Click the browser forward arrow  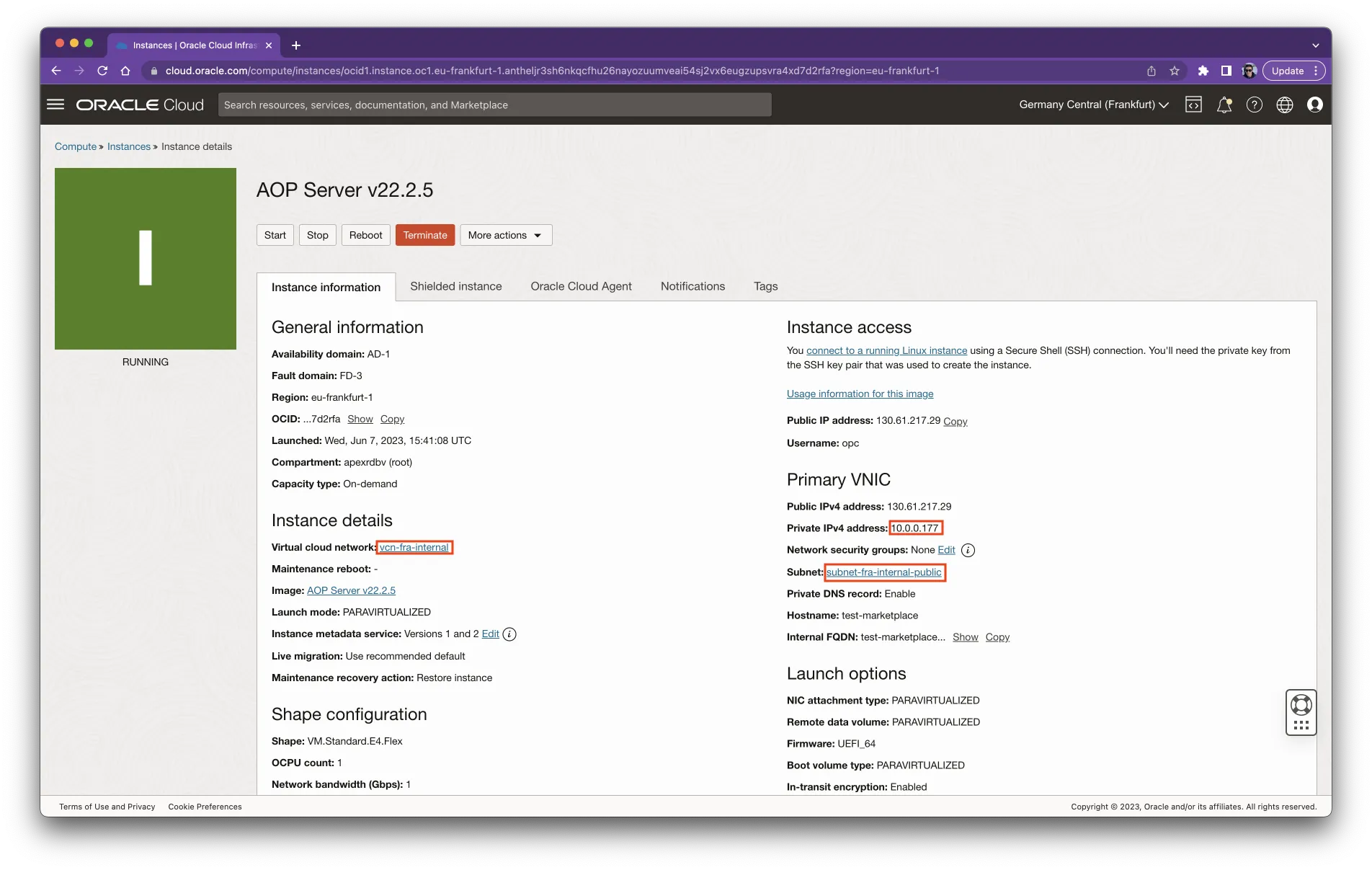(79, 71)
